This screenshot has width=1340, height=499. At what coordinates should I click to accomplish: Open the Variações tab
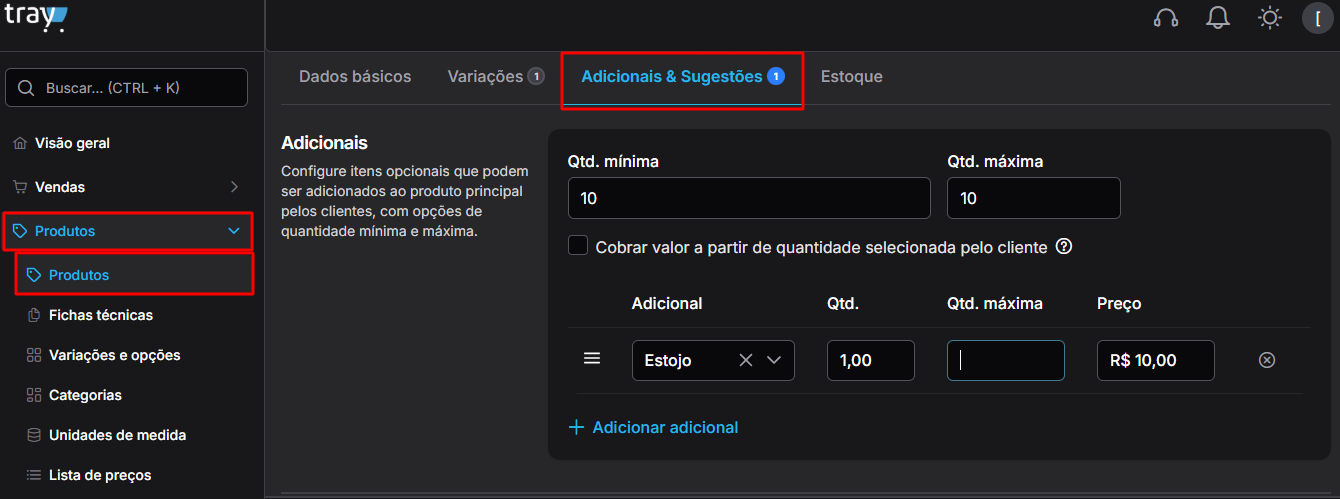pyautogui.click(x=496, y=76)
